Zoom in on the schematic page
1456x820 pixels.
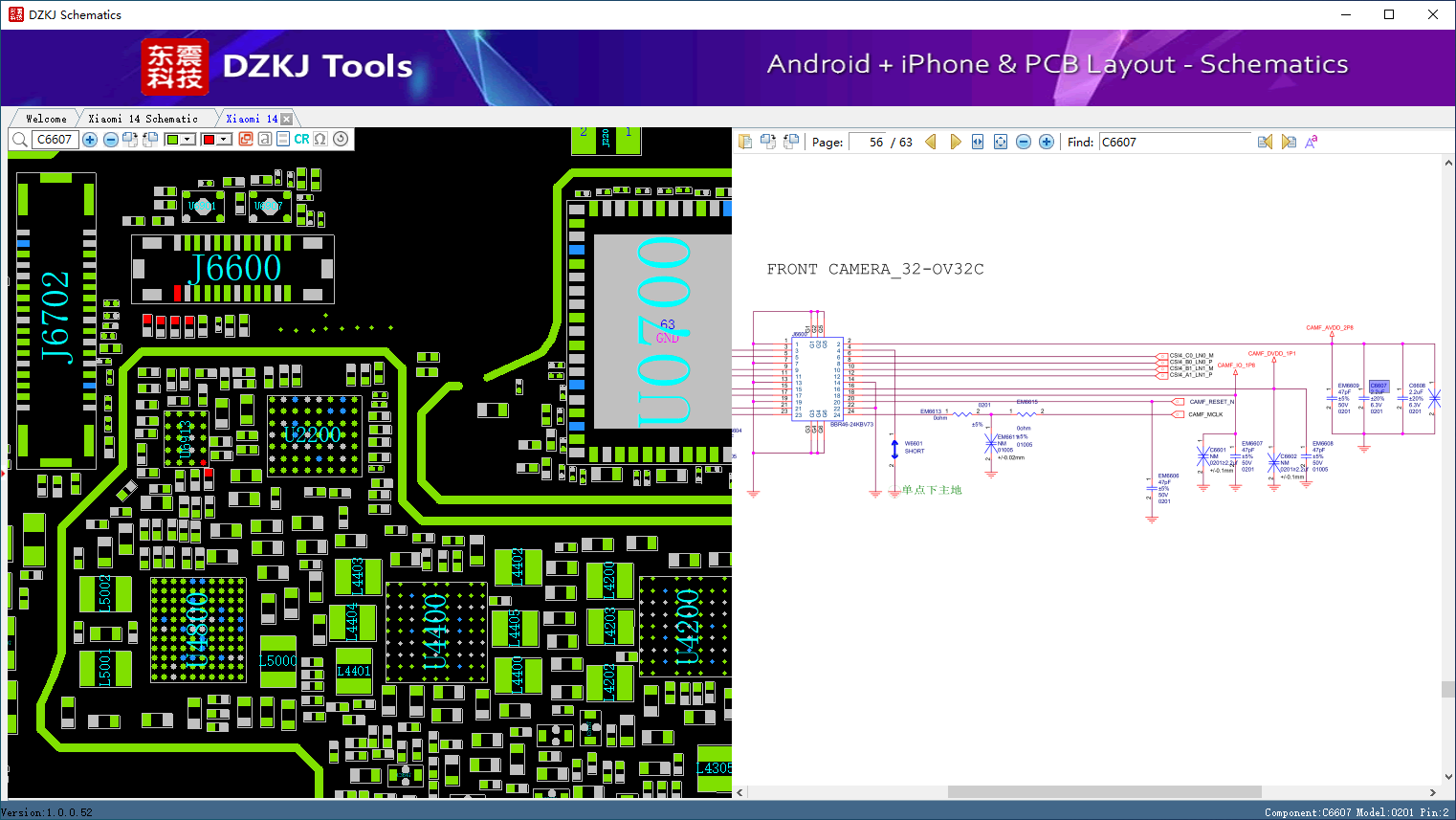[1047, 142]
